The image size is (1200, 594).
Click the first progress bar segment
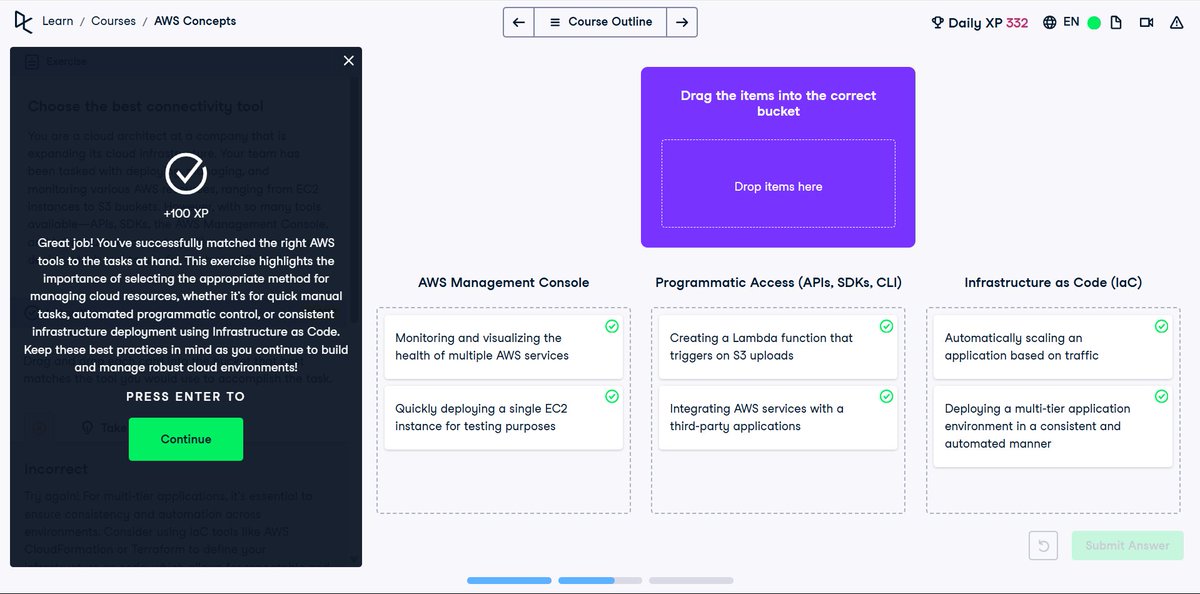[x=509, y=580]
